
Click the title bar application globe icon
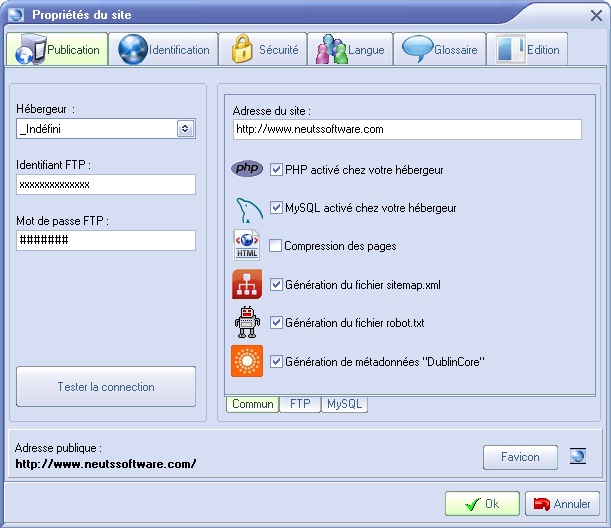pyautogui.click(x=16, y=15)
